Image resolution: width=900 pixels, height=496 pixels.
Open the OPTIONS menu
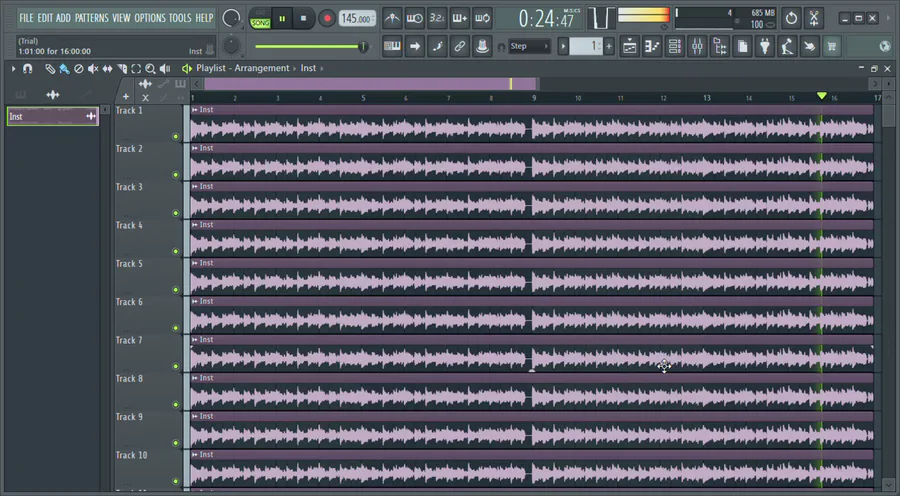pyautogui.click(x=150, y=18)
